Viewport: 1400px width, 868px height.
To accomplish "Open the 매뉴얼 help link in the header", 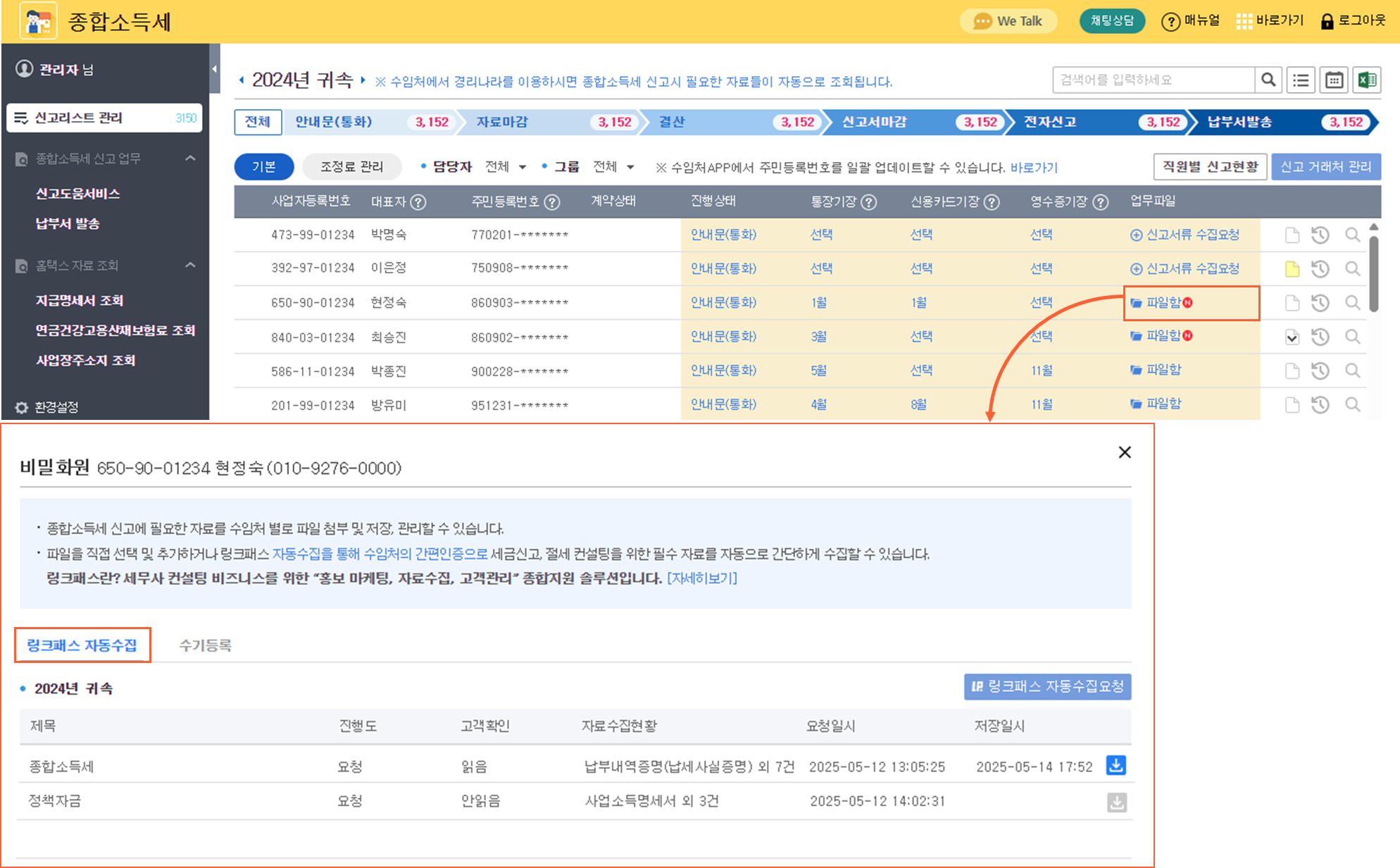I will [1191, 21].
